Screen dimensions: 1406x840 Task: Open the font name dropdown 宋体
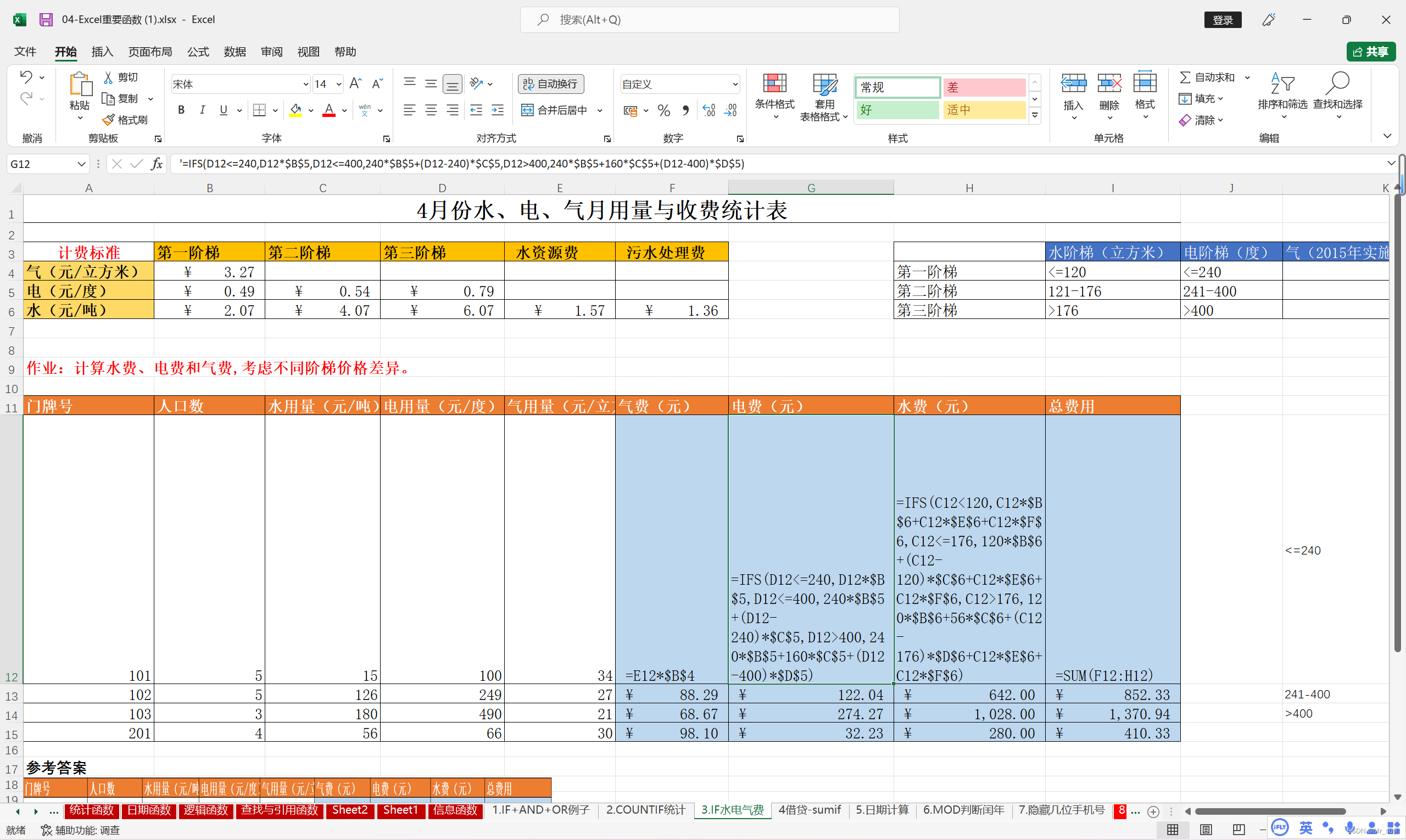[x=306, y=85]
